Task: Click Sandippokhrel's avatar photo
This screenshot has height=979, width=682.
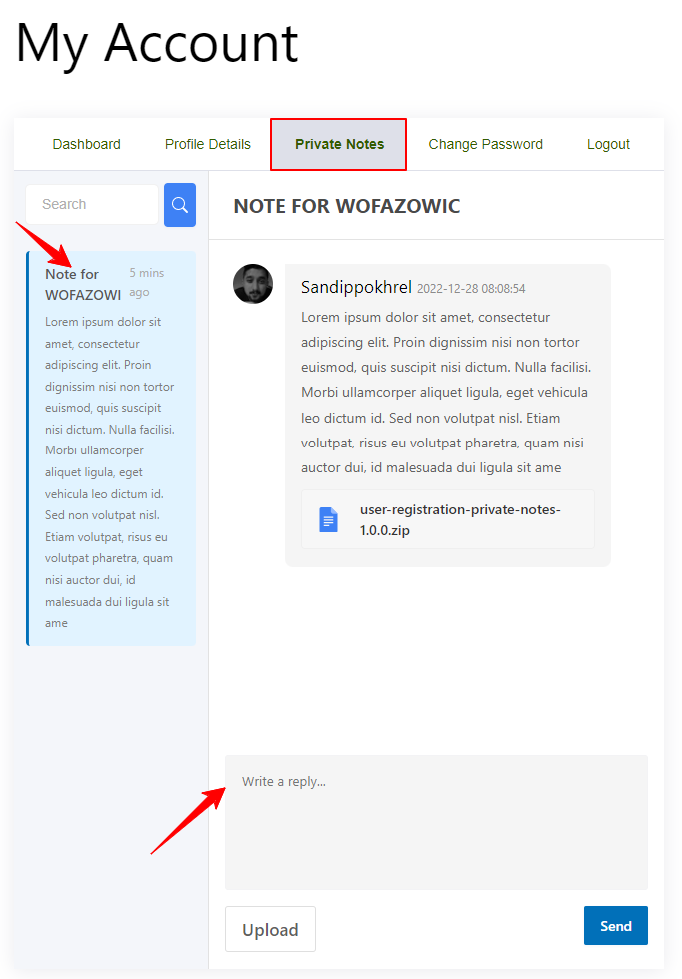Action: coord(253,284)
